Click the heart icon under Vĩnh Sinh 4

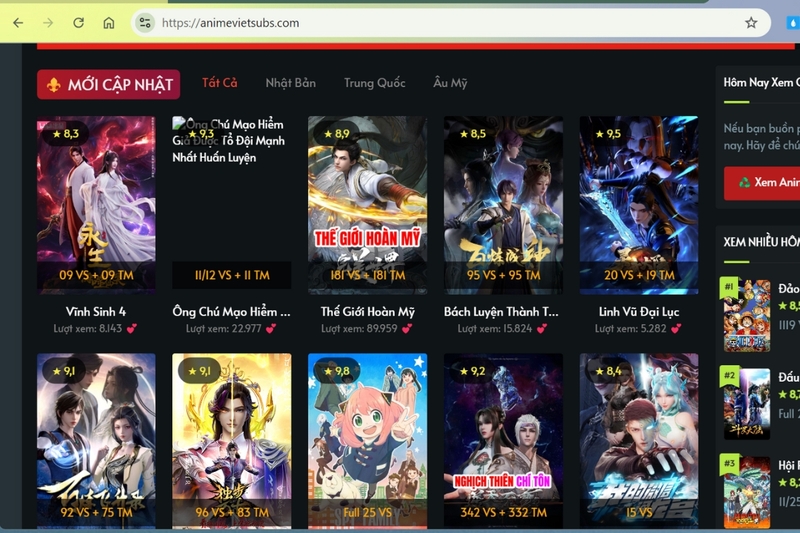pos(132,329)
